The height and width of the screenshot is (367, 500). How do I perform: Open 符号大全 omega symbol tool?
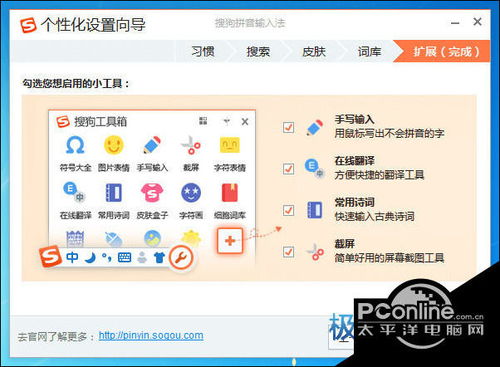75,145
